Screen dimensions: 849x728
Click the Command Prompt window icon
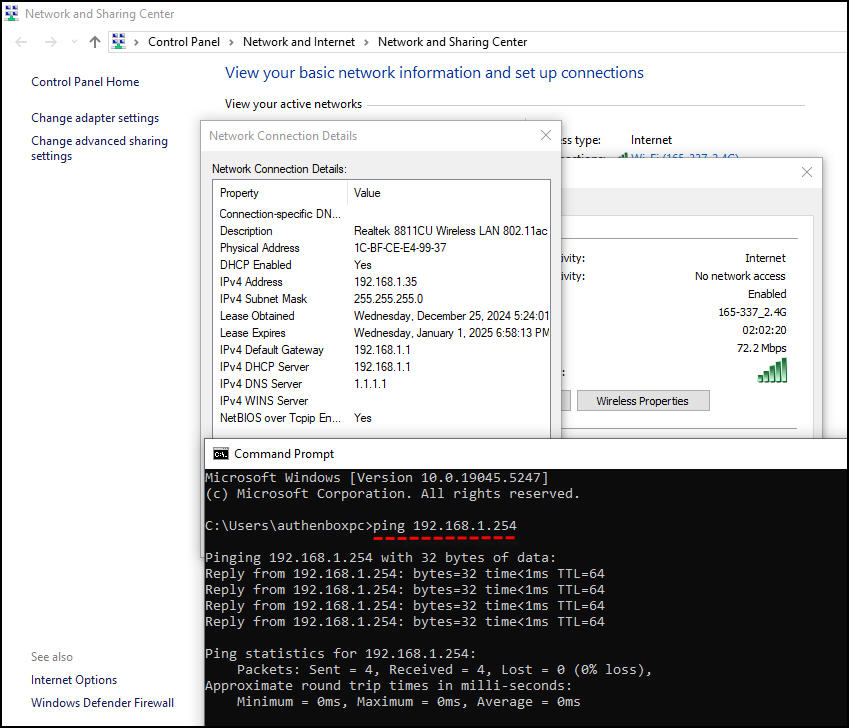220,454
